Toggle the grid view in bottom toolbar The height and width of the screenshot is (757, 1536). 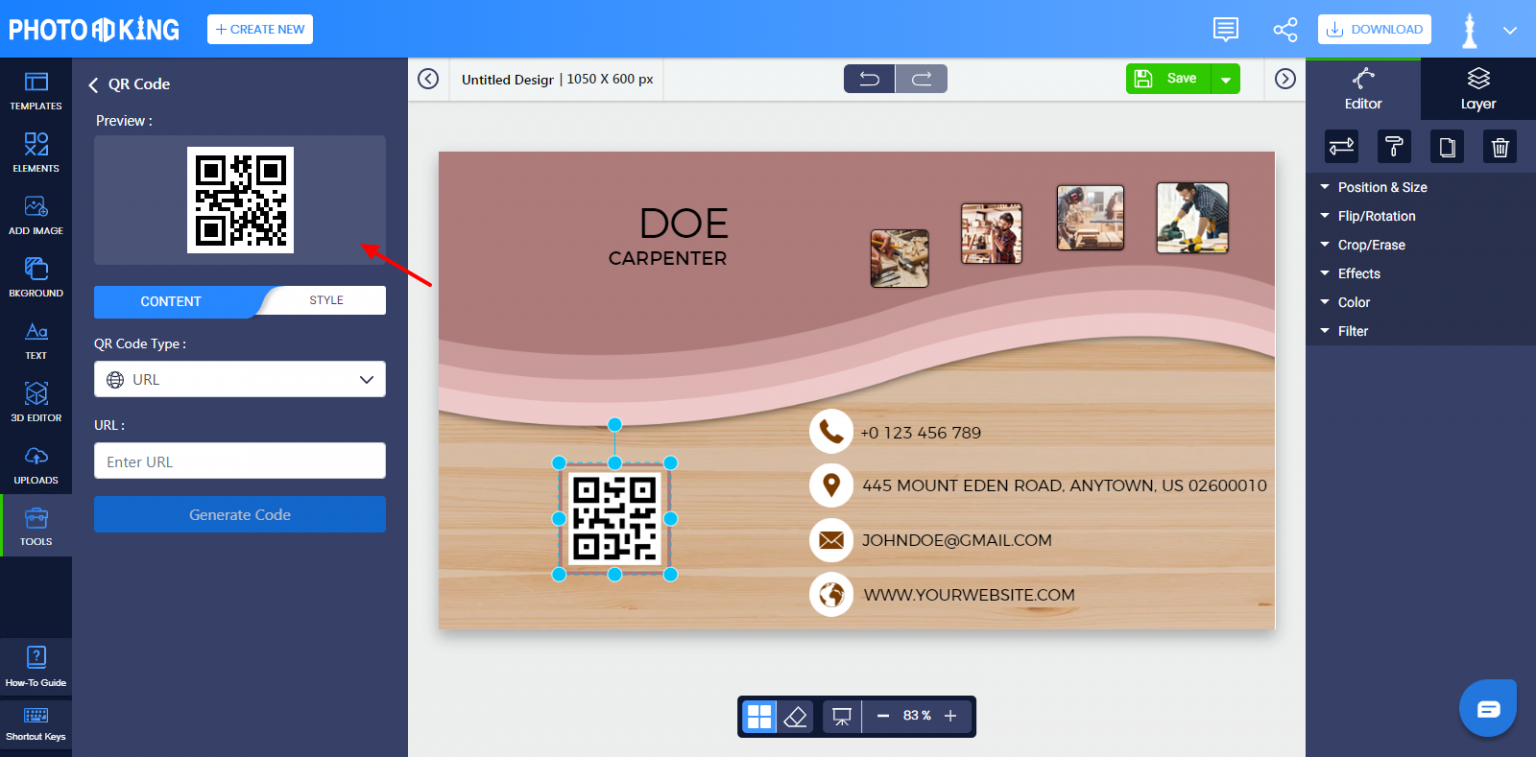point(759,716)
